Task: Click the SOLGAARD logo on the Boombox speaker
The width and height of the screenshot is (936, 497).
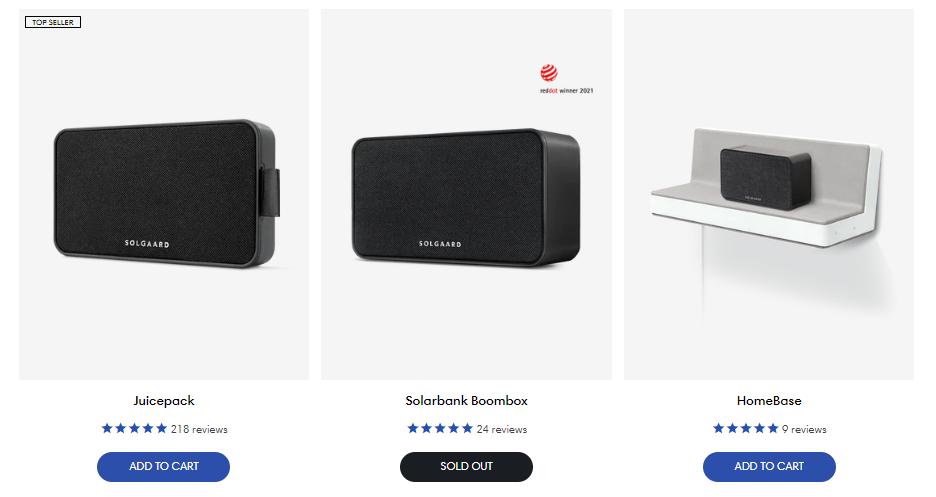Action: click(440, 243)
